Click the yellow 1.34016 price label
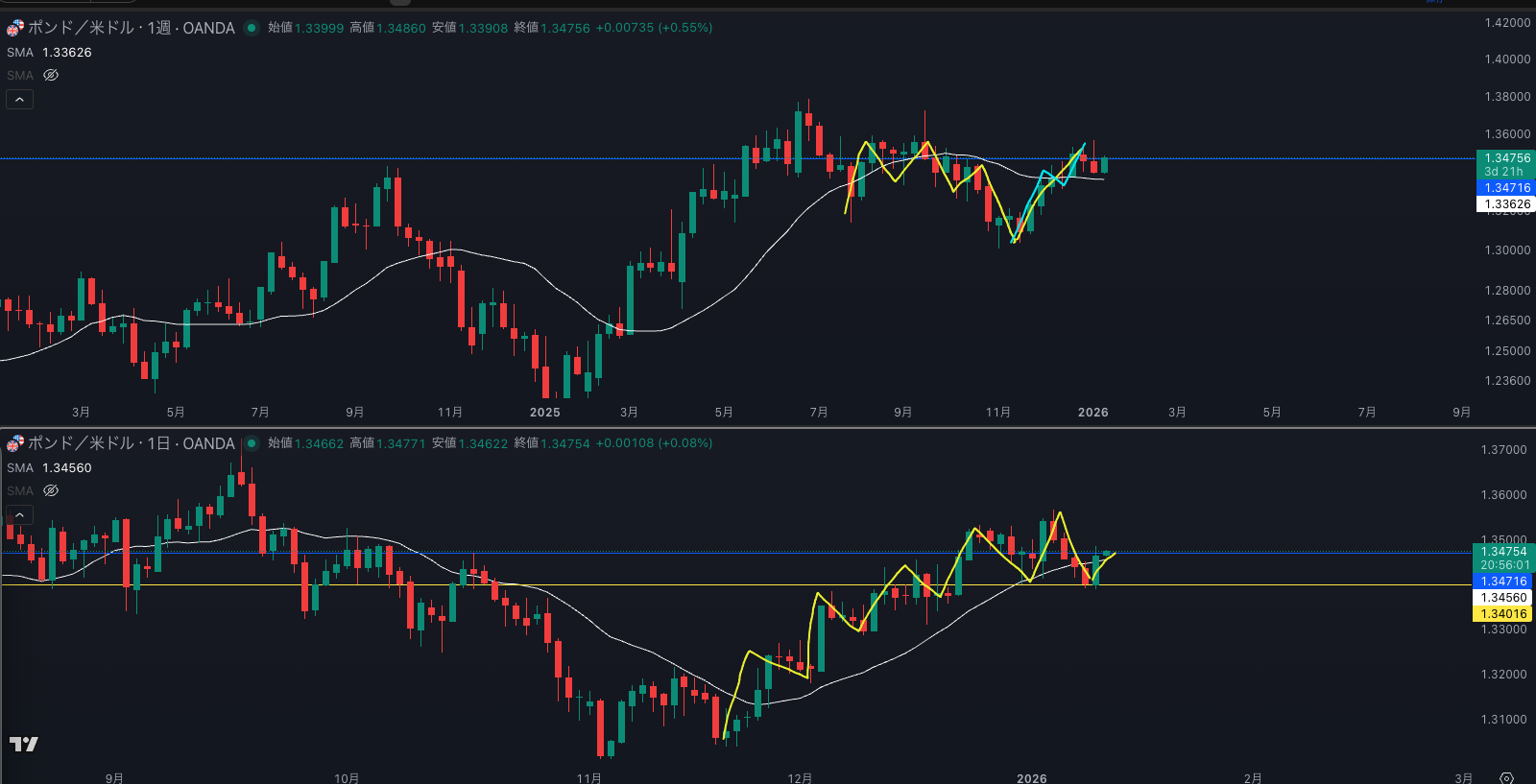 click(x=1503, y=614)
